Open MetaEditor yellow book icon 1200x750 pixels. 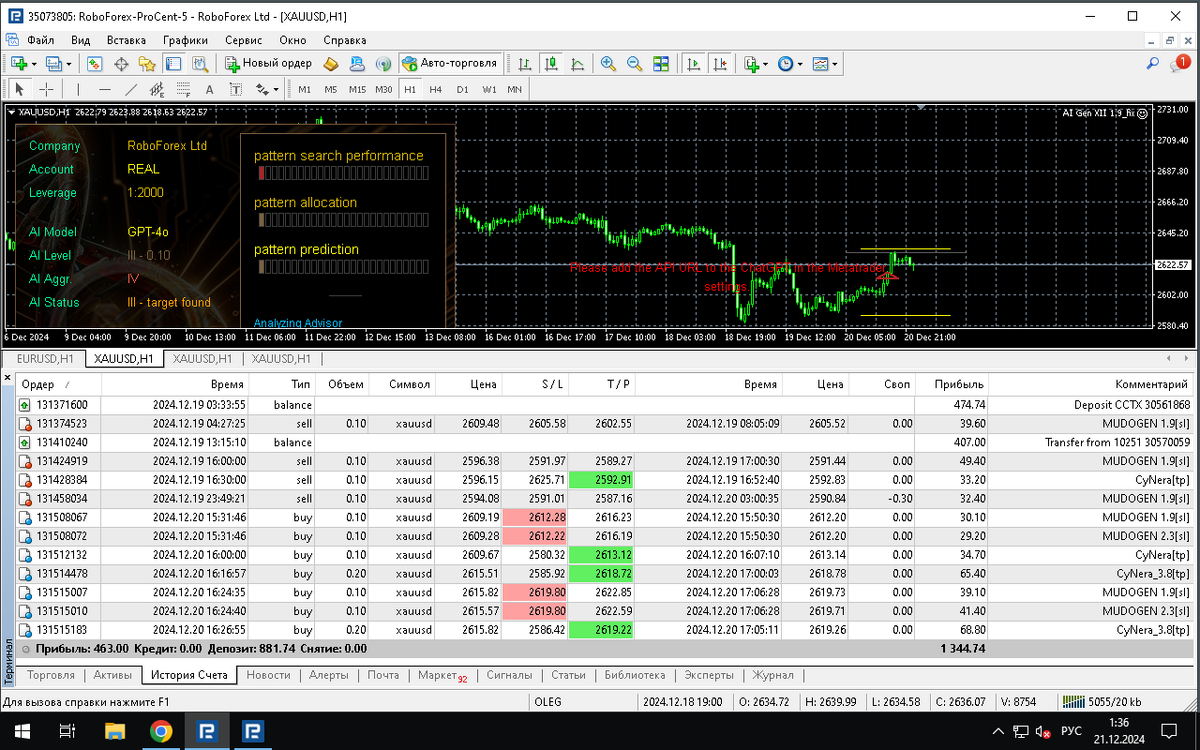[x=331, y=63]
